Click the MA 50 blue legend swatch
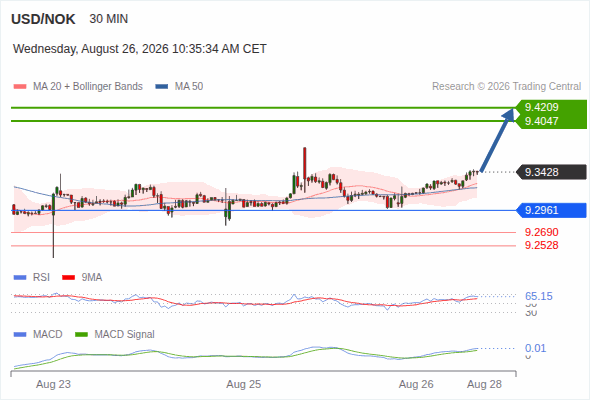Screen dimensions: 590x400 162,87
